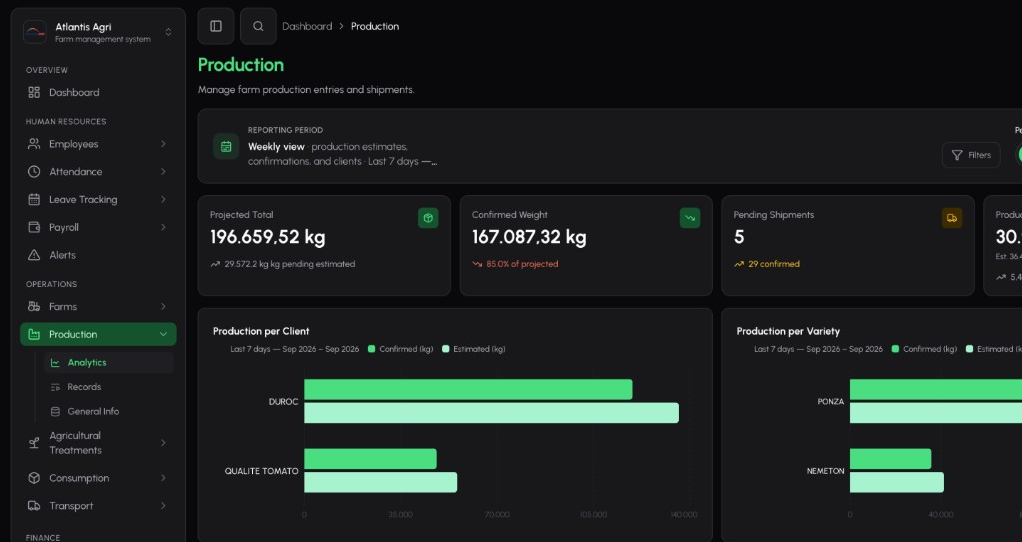The image size is (1022, 542).
Task: Click the PONZA variety label
Action: (830, 402)
